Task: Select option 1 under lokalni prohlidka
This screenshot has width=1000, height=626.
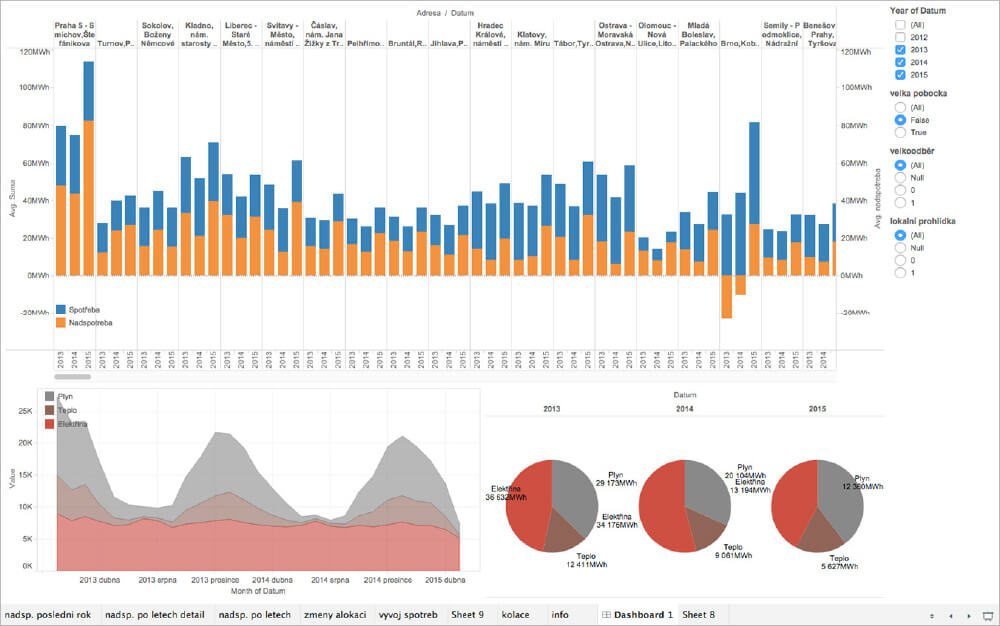Action: (x=901, y=272)
